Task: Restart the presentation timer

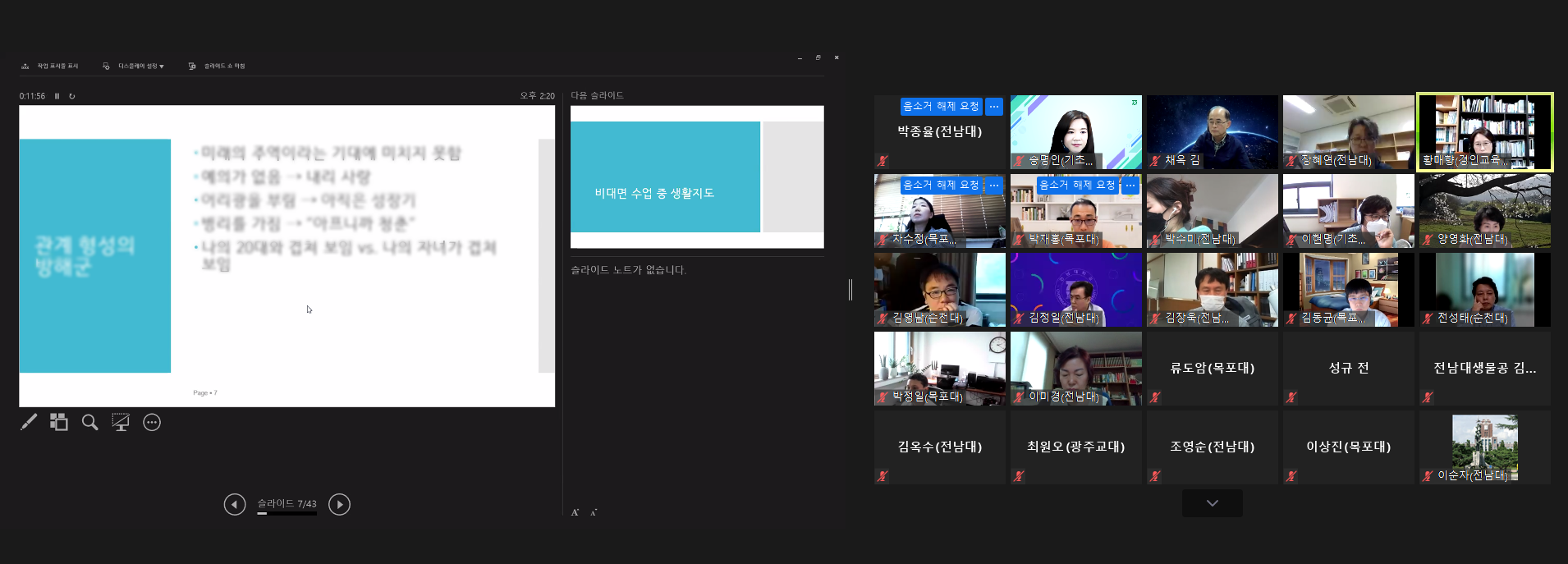Action: pos(72,96)
